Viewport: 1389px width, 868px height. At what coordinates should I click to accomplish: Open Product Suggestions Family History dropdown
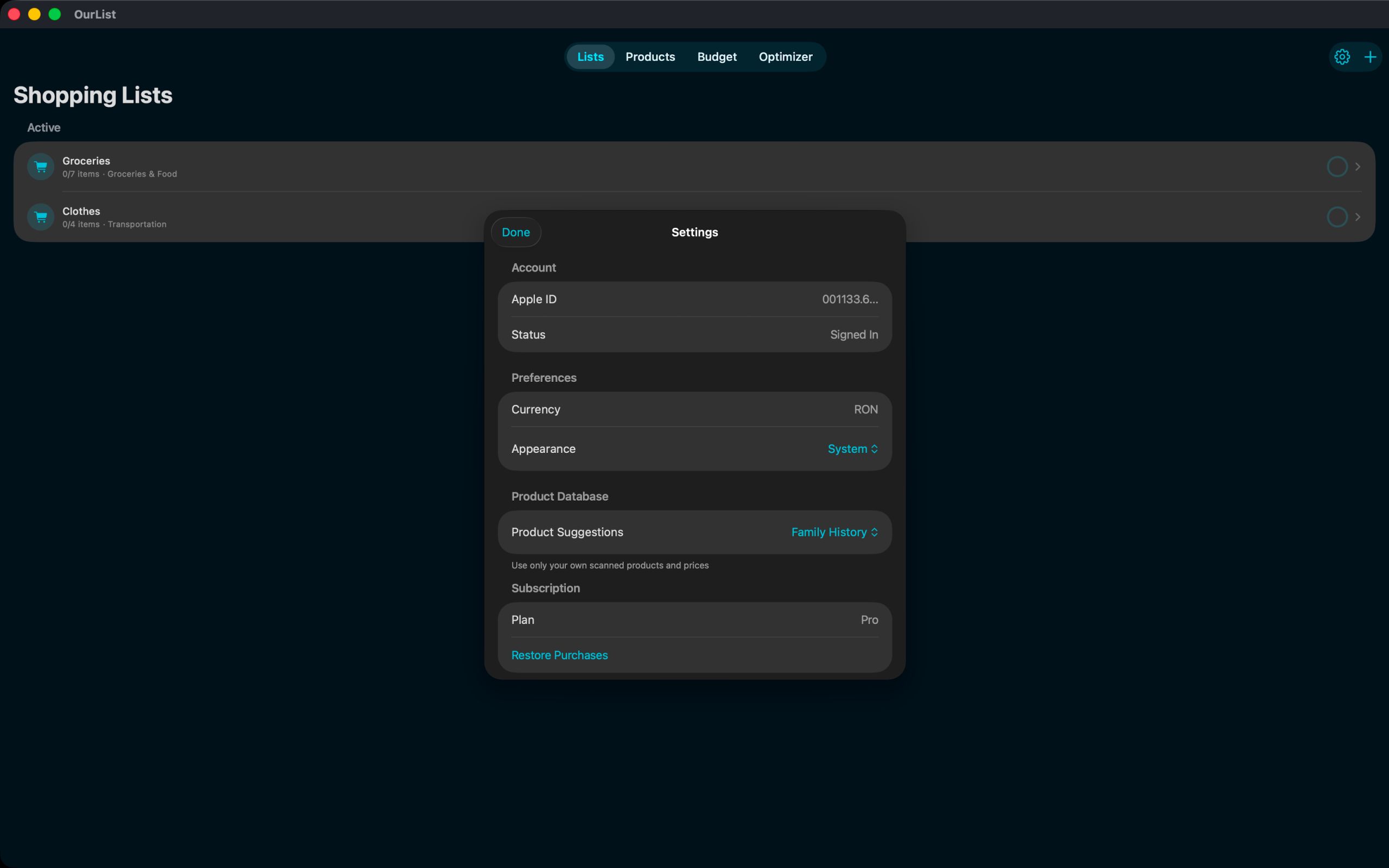point(834,532)
